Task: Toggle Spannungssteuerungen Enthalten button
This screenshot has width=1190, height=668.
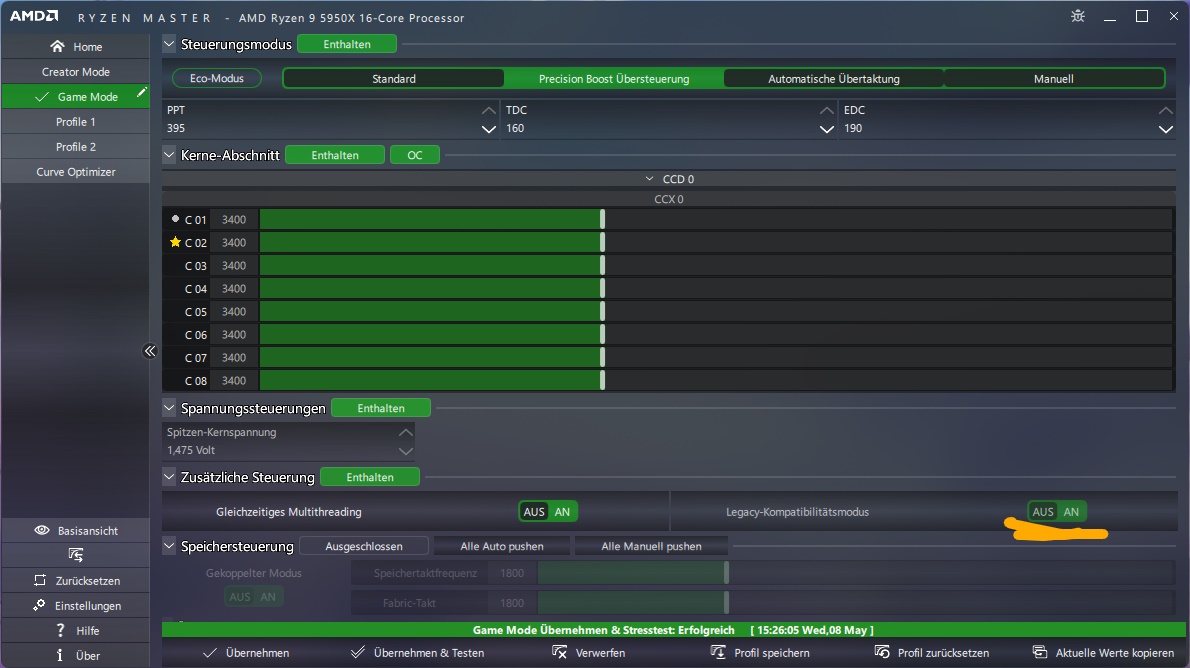Action: pyautogui.click(x=381, y=408)
